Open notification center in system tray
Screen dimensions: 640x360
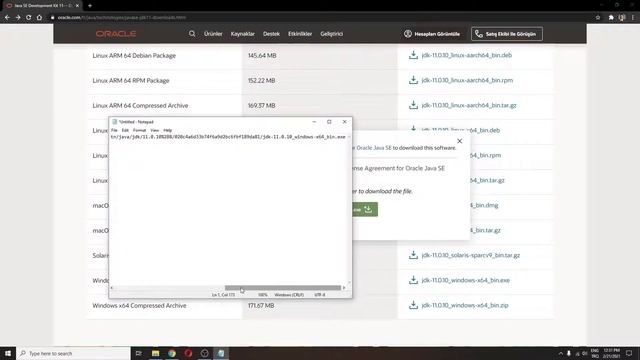pyautogui.click(x=629, y=353)
